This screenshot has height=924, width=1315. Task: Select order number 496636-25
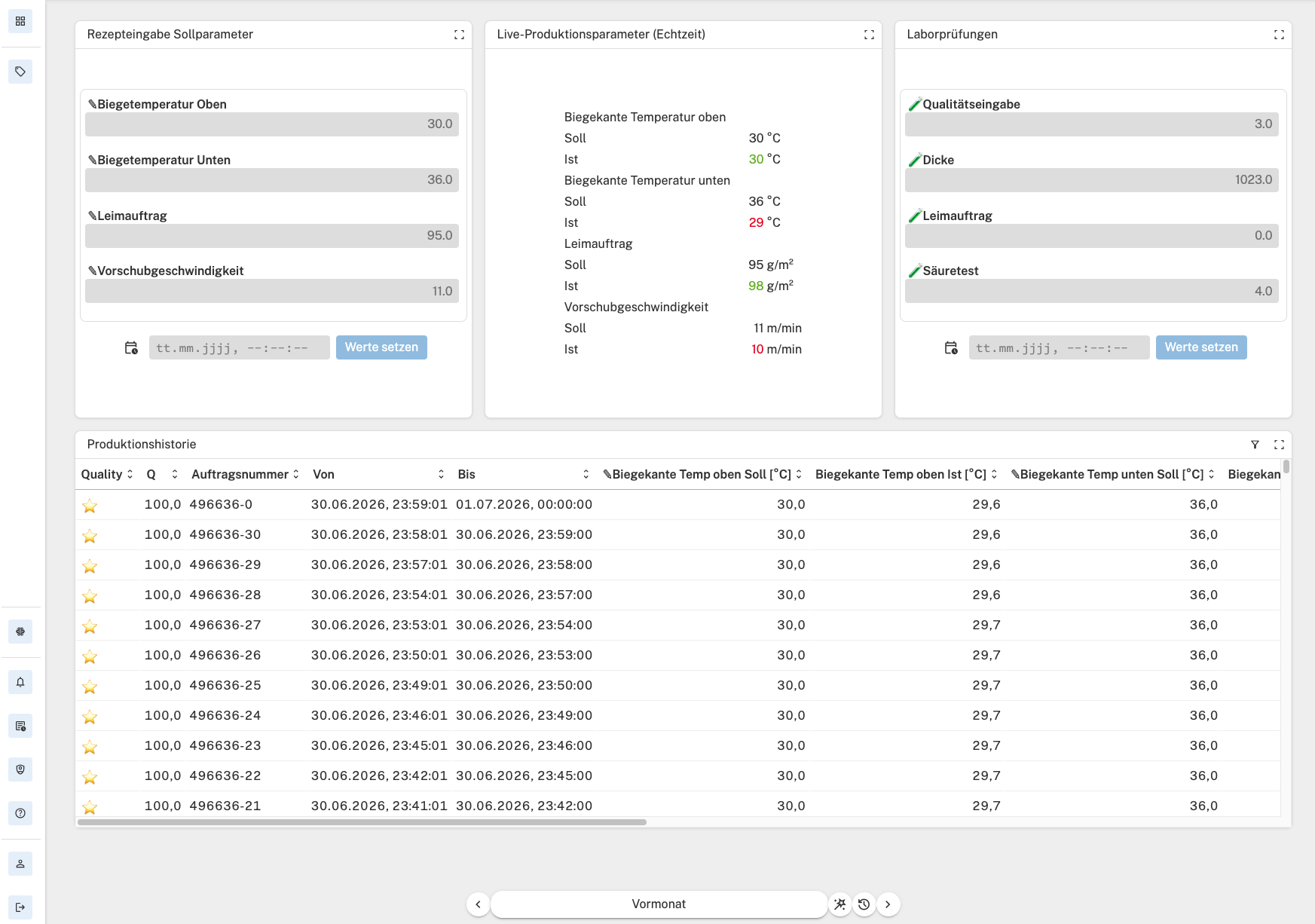pos(225,685)
